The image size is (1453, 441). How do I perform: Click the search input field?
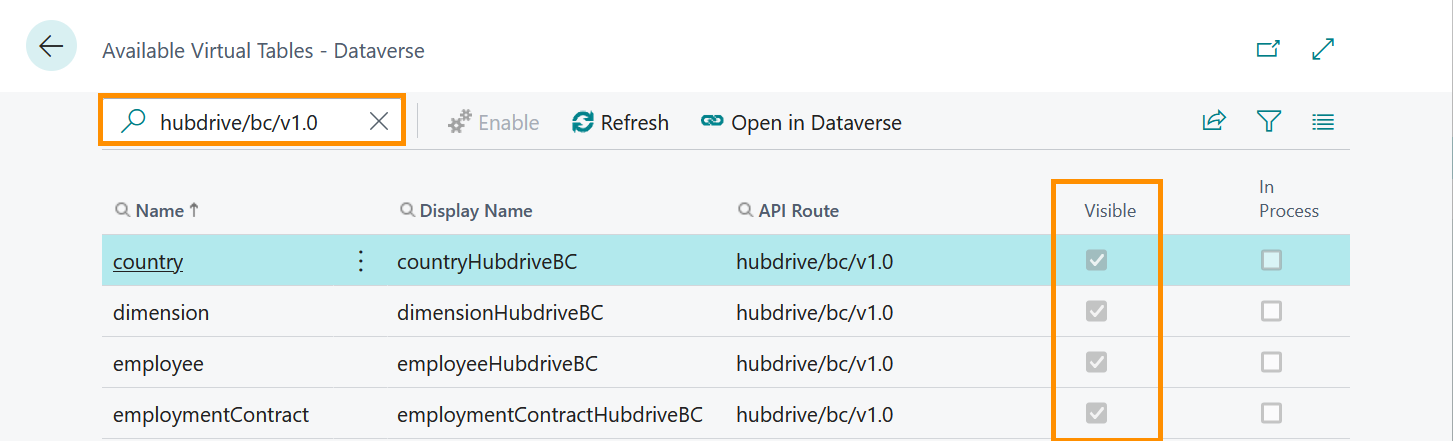[255, 122]
